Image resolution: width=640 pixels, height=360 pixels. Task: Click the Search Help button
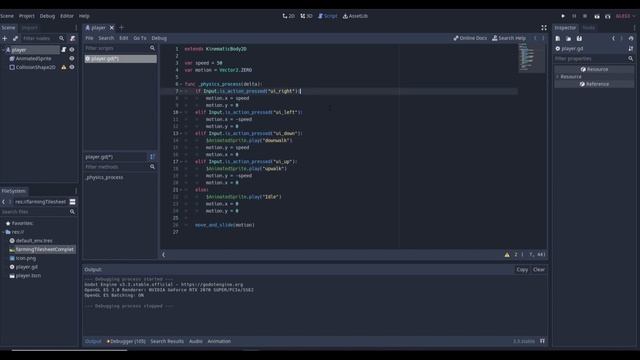509,38
